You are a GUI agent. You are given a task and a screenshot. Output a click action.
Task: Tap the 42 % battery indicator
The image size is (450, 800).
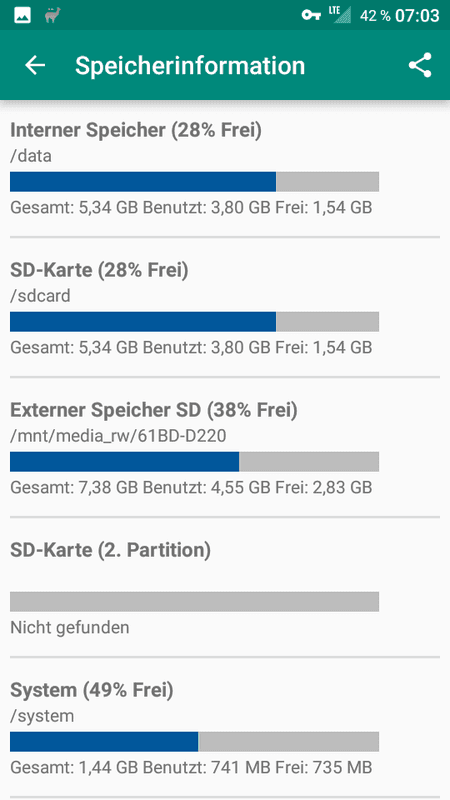pos(375,16)
